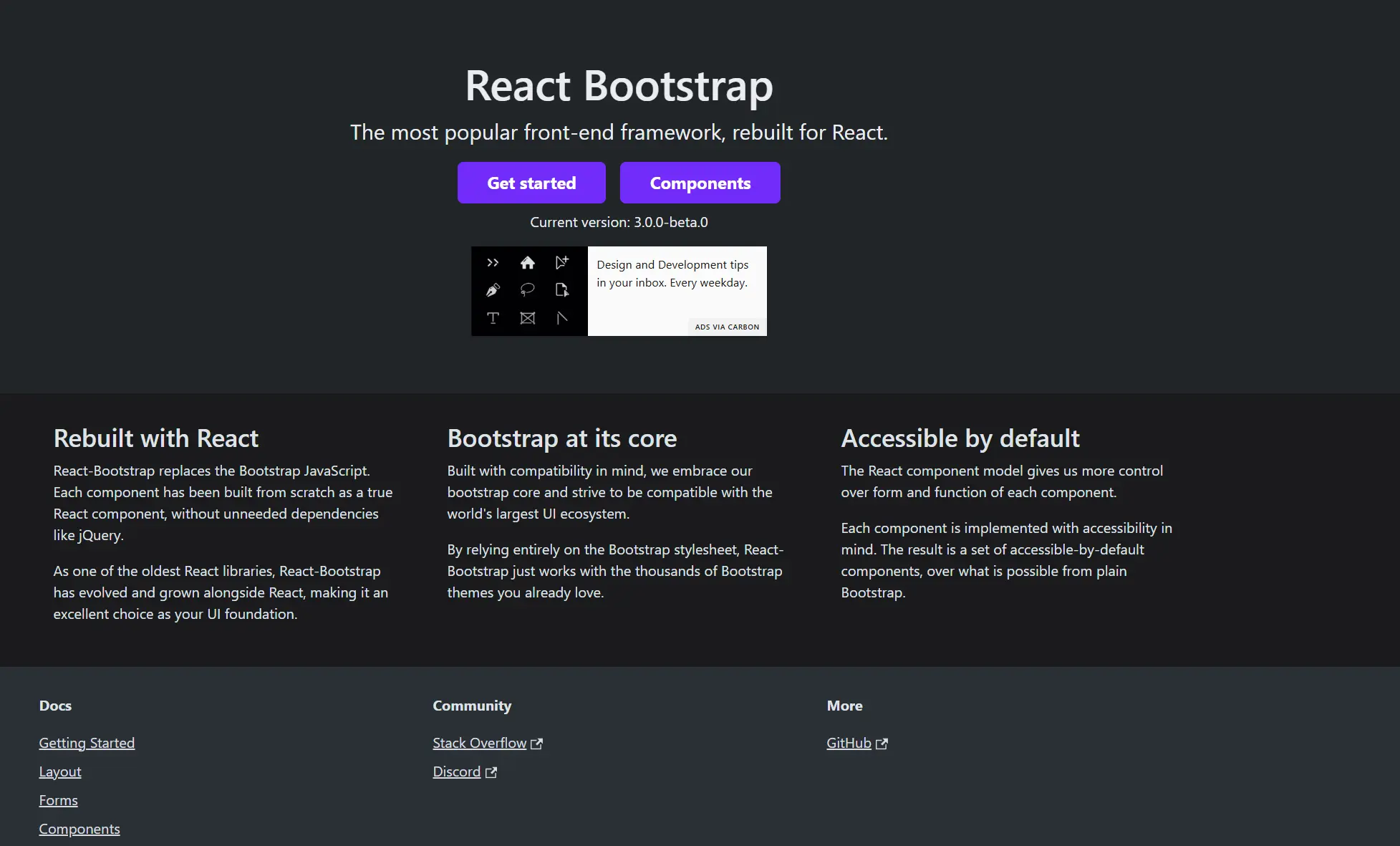Click the home icon in the ad

528,263
